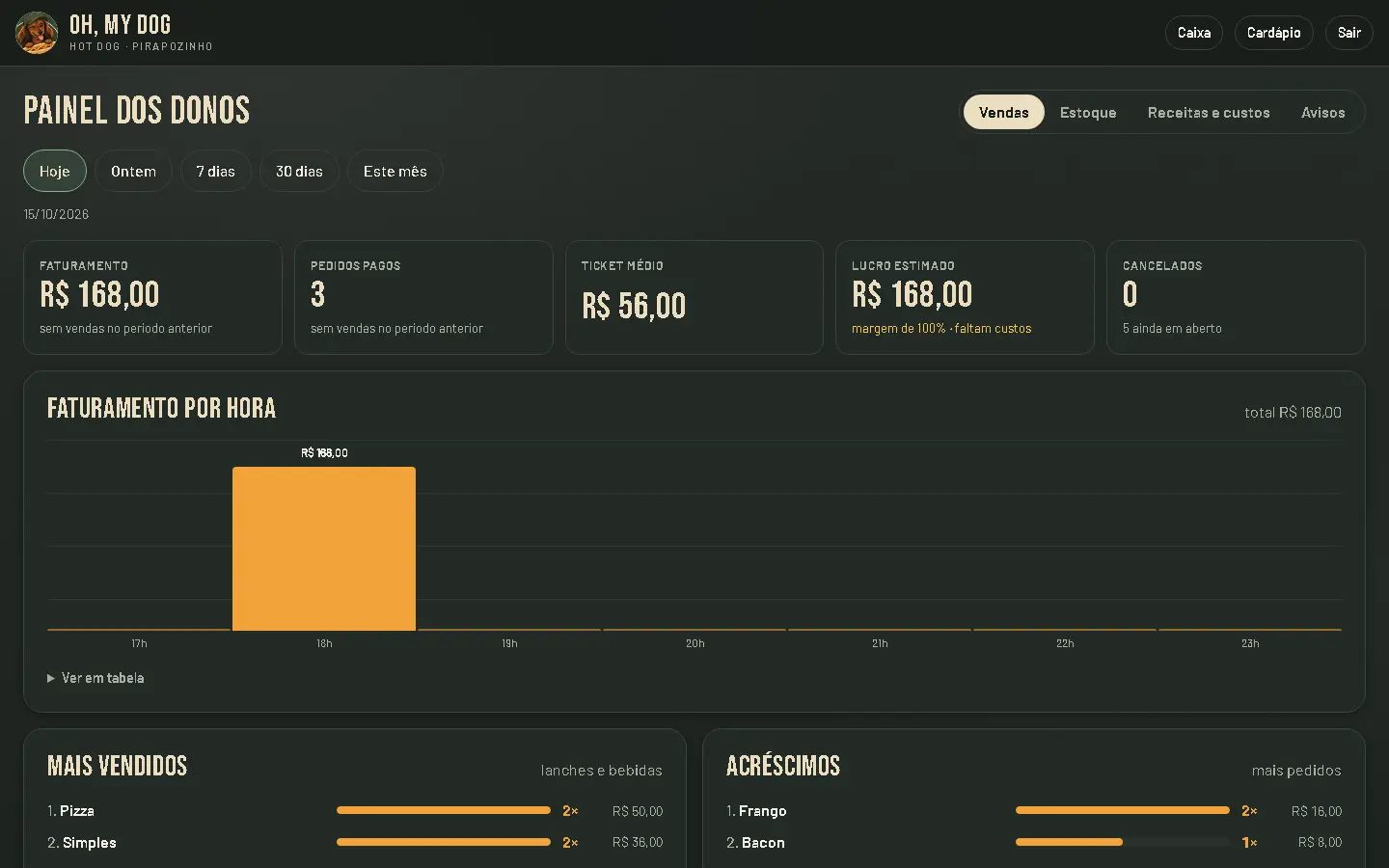Select the Receitas e custos tab
This screenshot has height=868, width=1389.
coord(1209,113)
